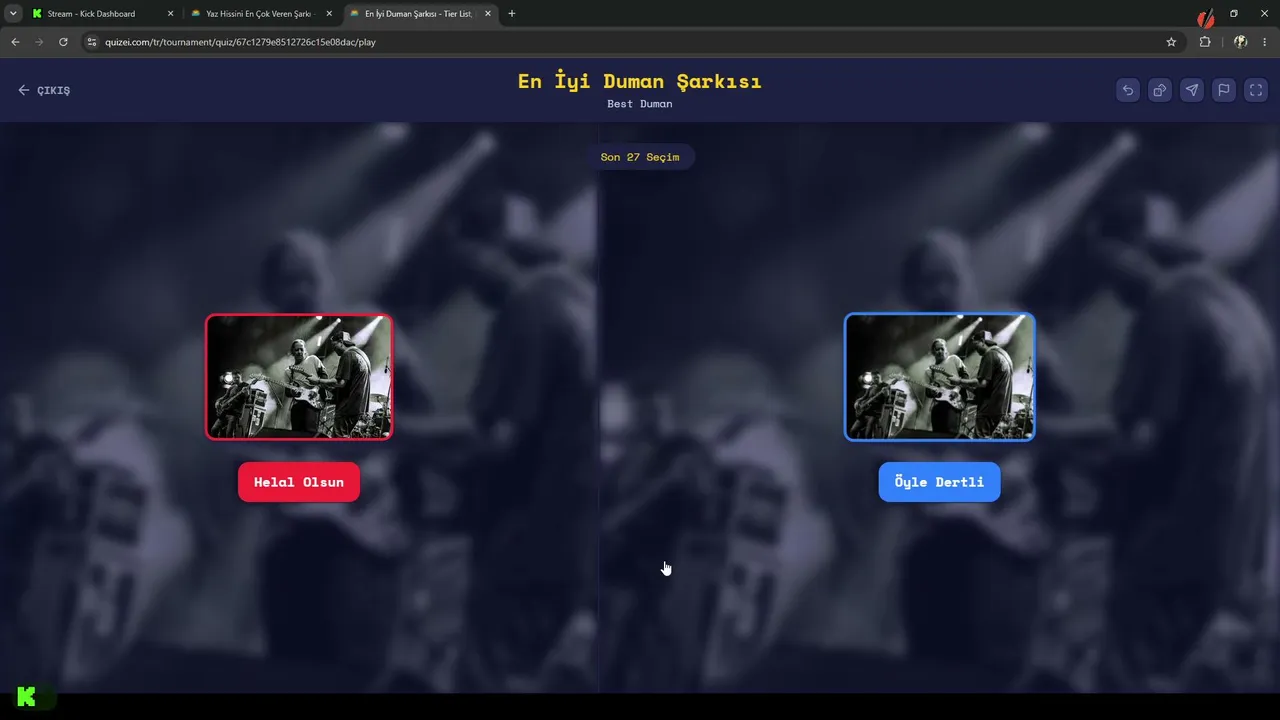Image resolution: width=1280 pixels, height=720 pixels.
Task: Select the Öyle Dertli band photo
Action: pos(940,377)
